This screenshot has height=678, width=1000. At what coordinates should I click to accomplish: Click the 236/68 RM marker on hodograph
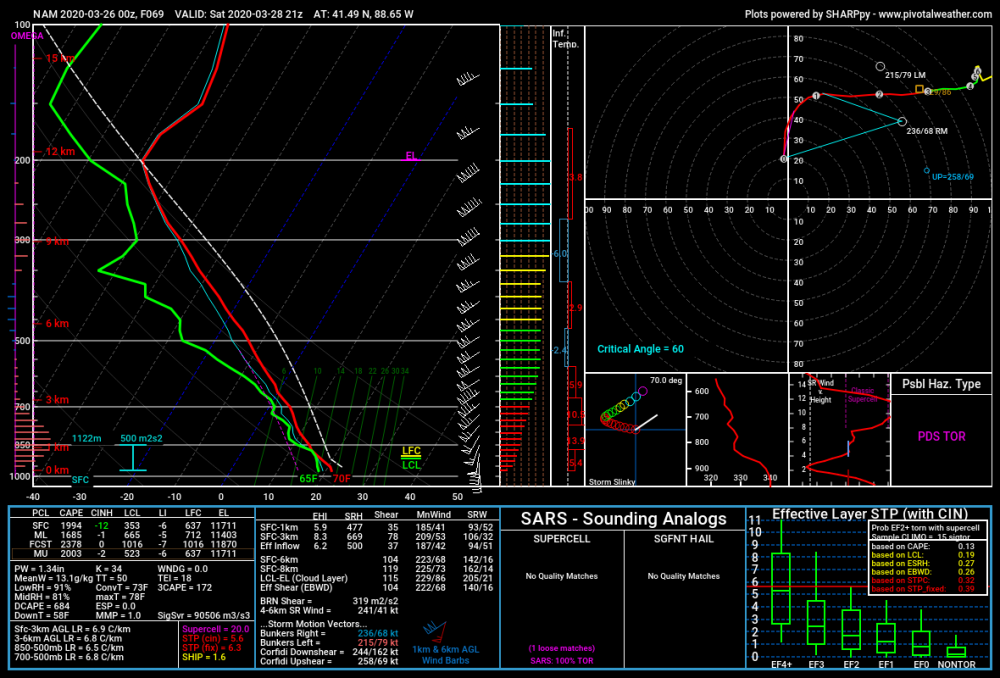click(902, 121)
